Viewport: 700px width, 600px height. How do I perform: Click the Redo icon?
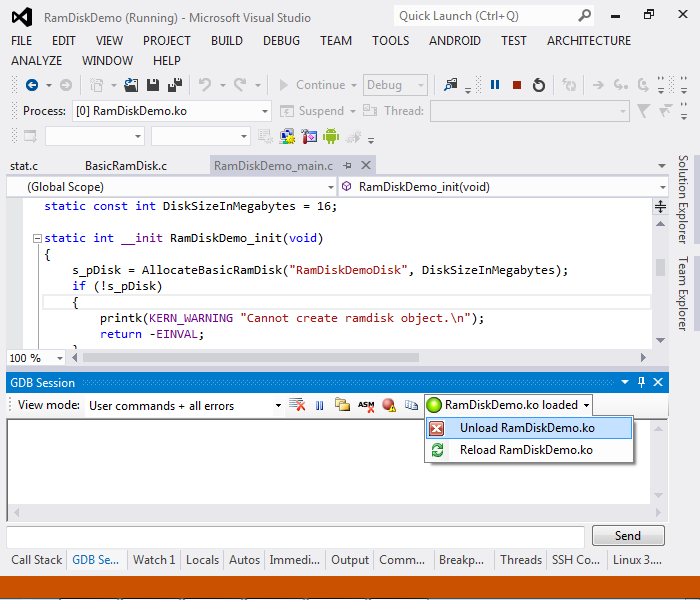[240, 84]
